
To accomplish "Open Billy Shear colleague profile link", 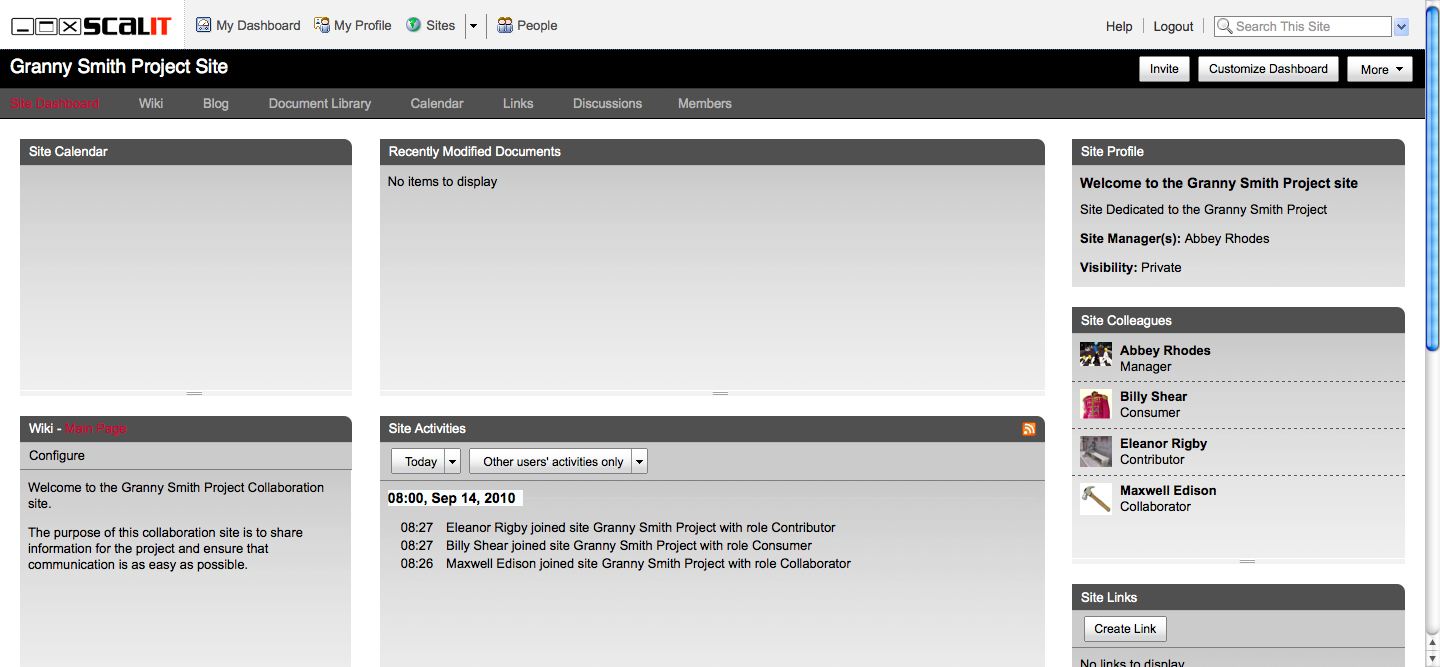I will 1153,396.
